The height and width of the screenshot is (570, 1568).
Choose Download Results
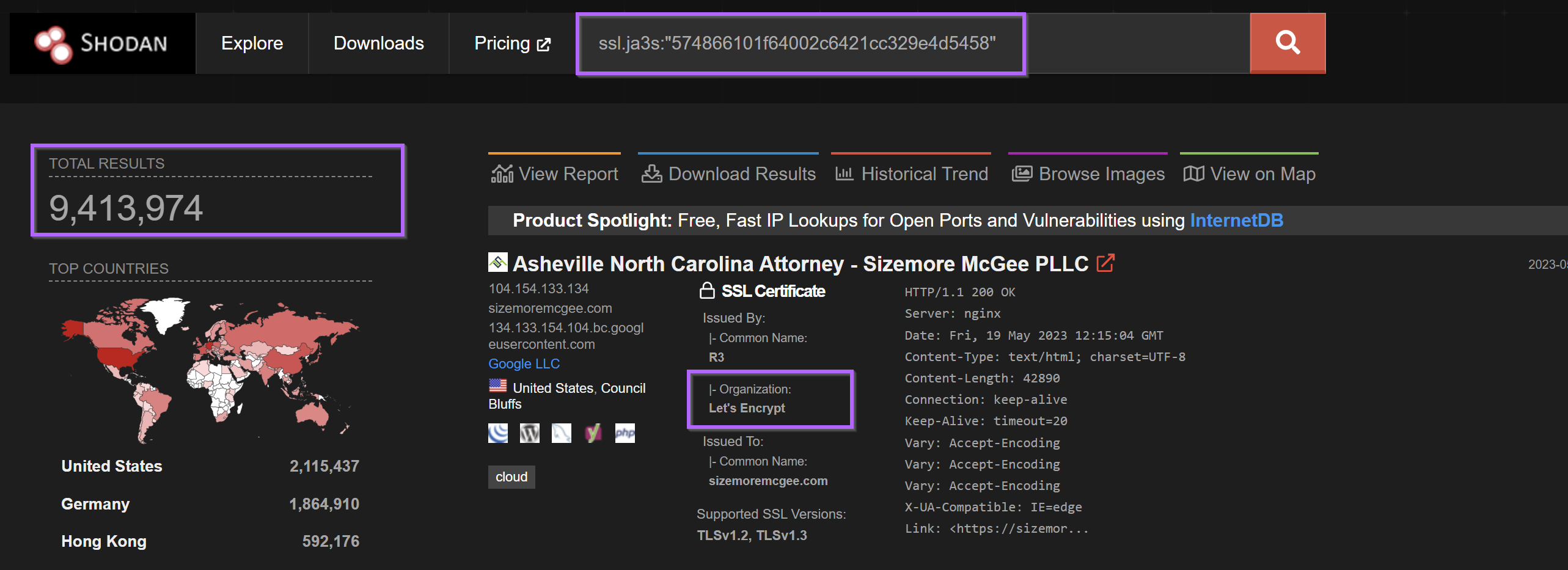tap(728, 174)
